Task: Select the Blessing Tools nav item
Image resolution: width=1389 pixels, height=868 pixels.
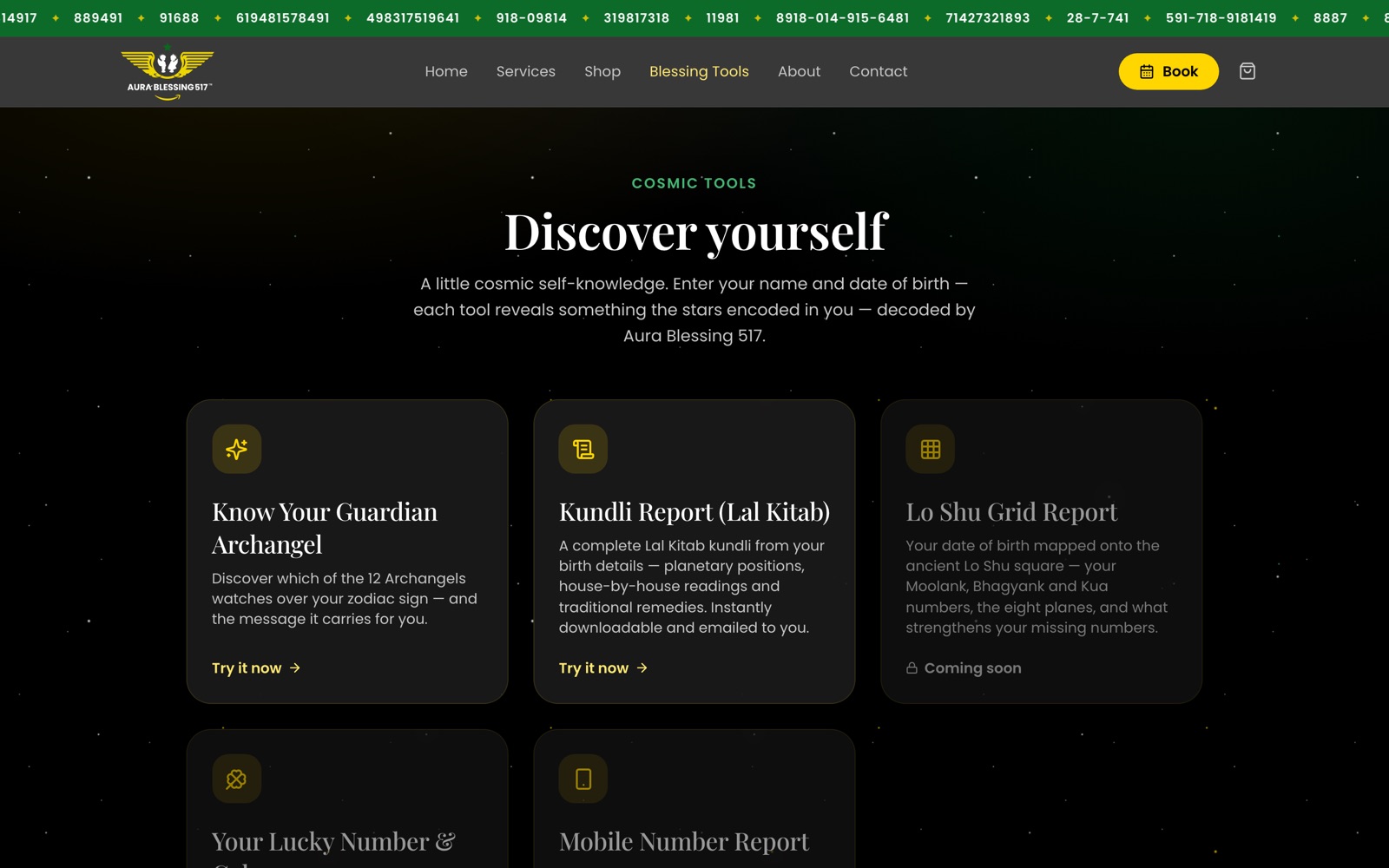Action: click(699, 71)
